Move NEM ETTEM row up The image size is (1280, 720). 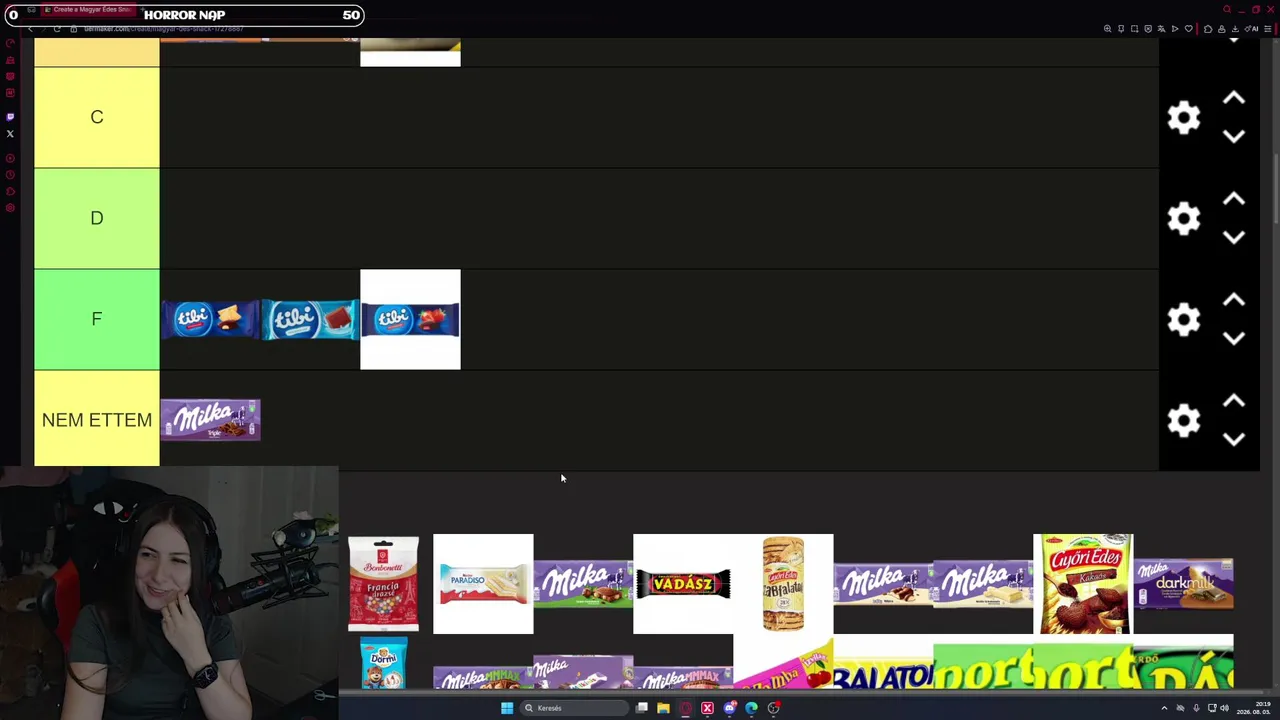click(x=1234, y=401)
